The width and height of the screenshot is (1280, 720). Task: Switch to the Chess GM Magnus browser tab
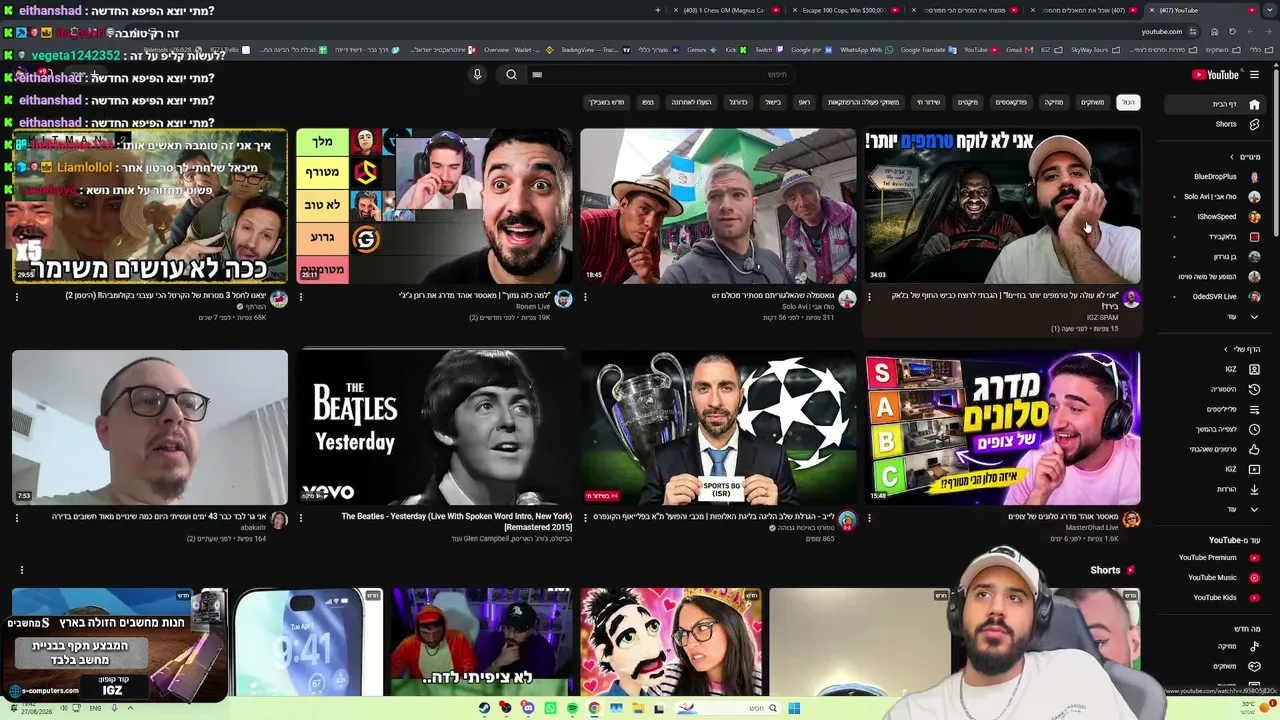(728, 10)
